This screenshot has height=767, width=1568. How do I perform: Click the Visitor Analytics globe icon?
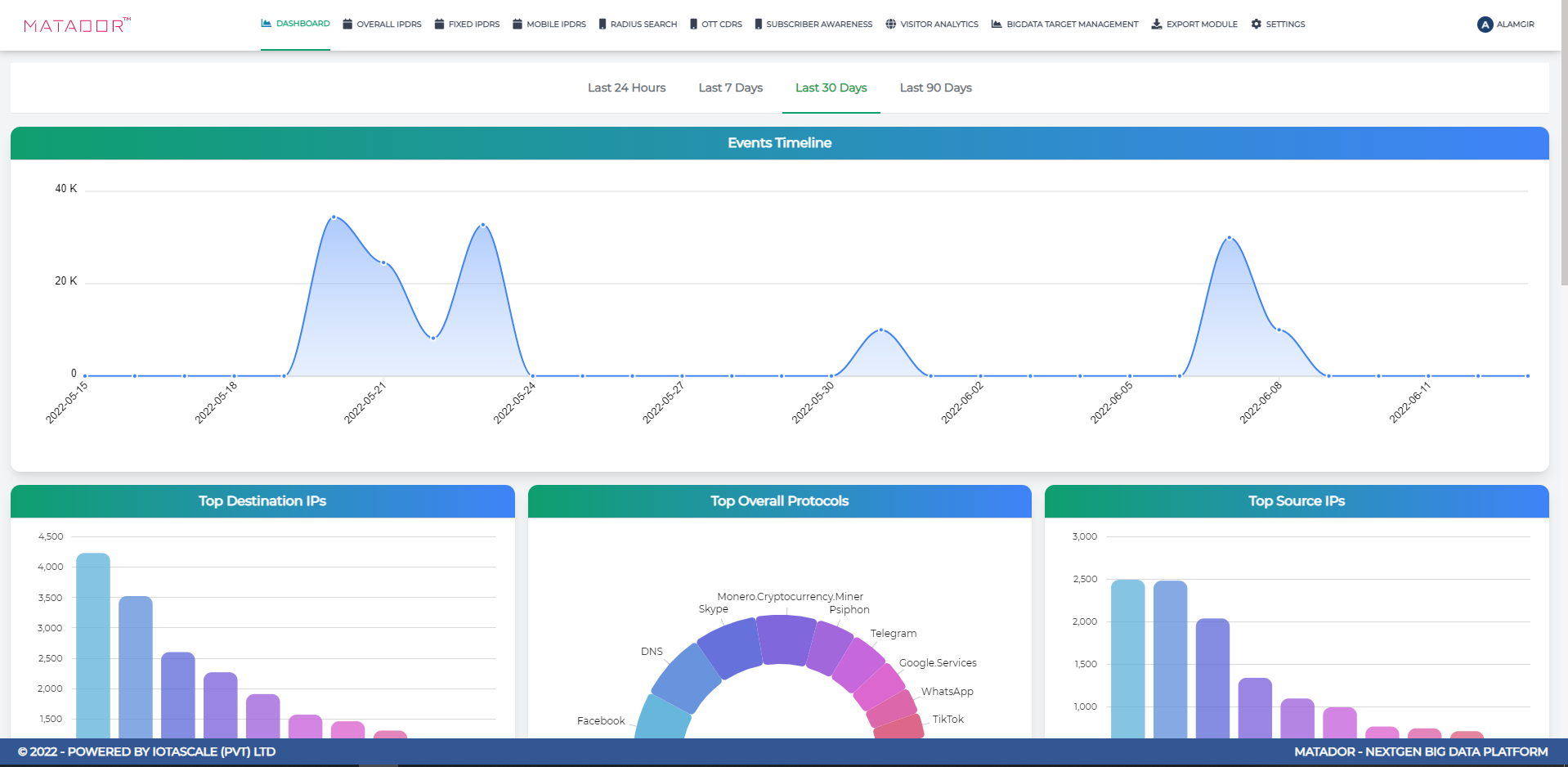[x=891, y=25]
